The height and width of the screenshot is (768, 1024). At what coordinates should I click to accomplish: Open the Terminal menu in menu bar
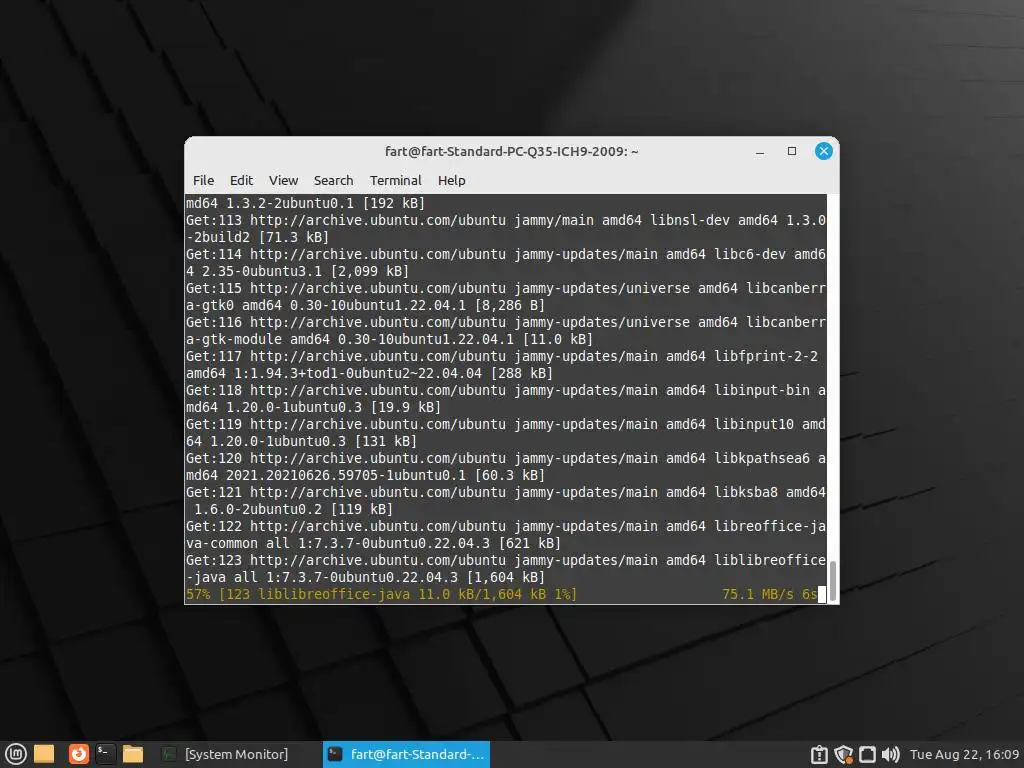pos(396,180)
